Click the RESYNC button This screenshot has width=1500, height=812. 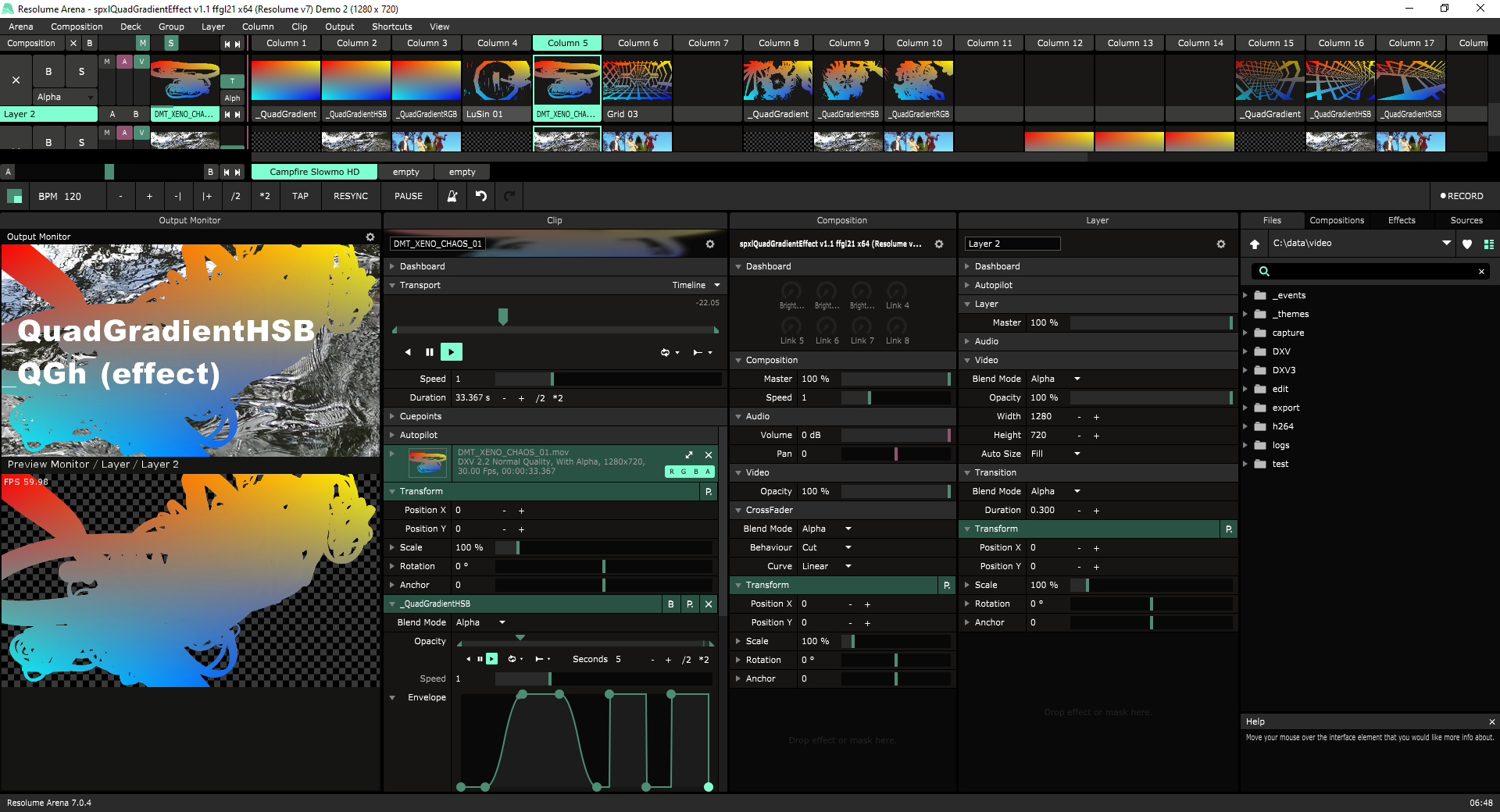351,196
